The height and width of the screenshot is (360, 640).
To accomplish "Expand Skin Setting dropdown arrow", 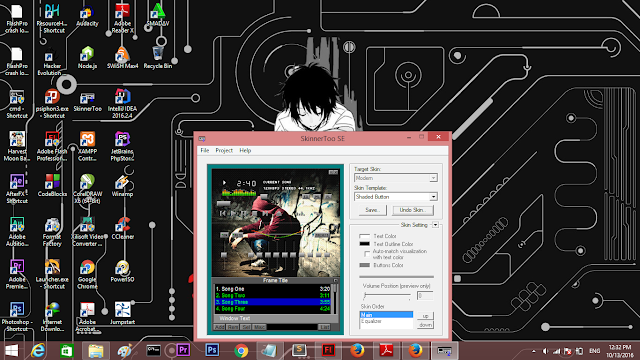I will click(435, 225).
